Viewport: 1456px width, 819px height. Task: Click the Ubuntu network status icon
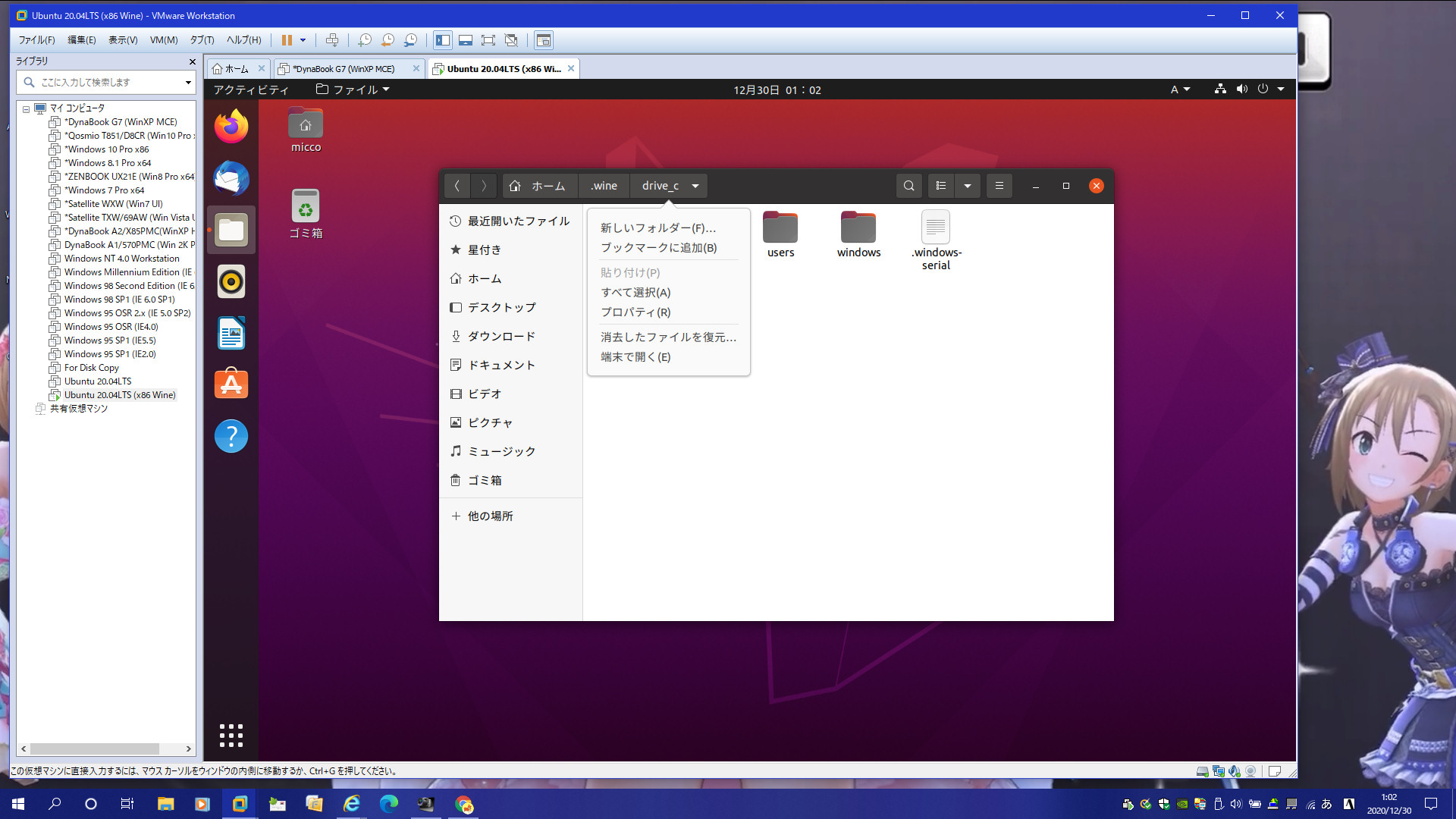tap(1220, 89)
